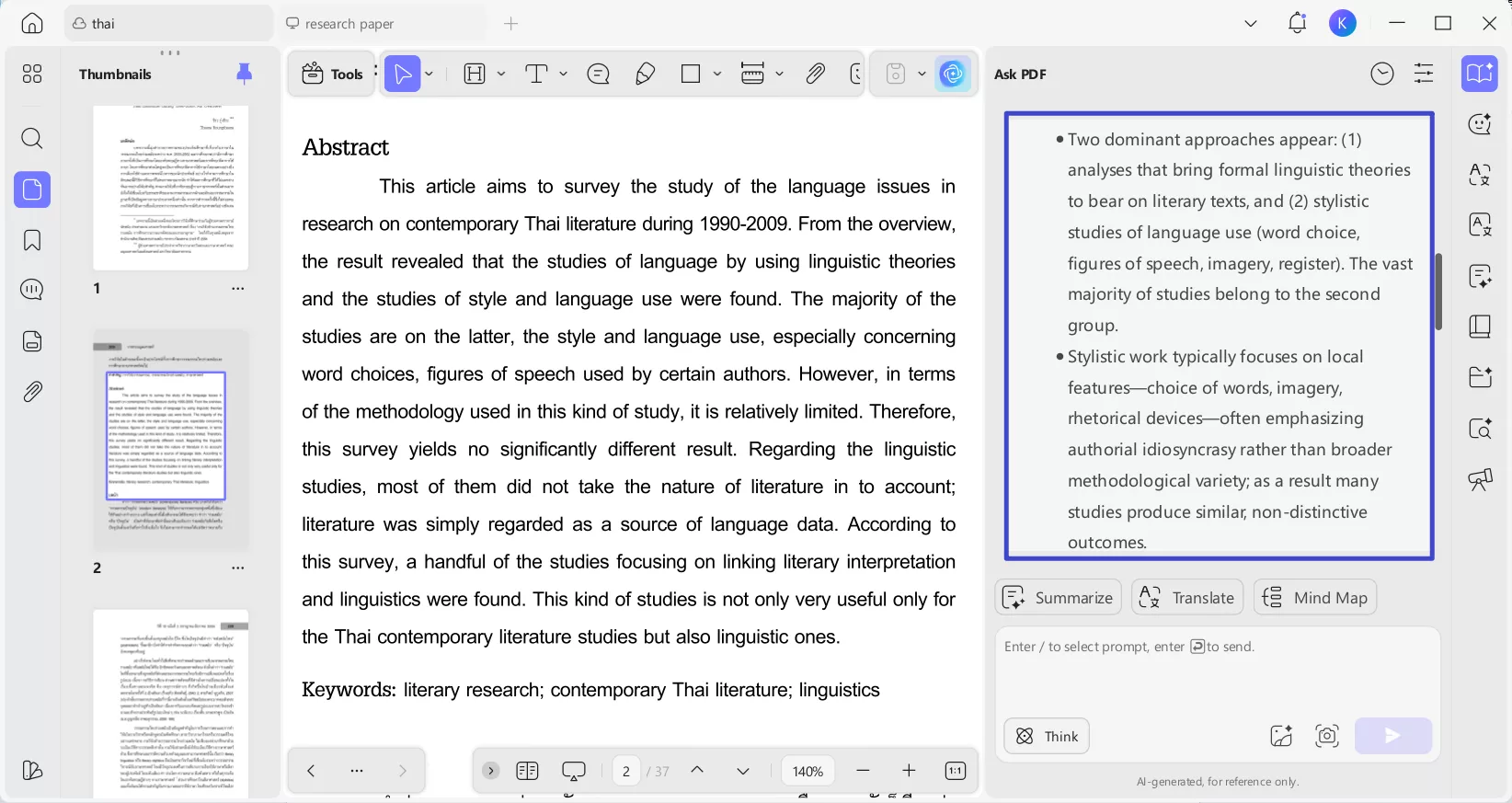Open the Ask PDF book icon in right sidebar
This screenshot has height=803, width=1512.
[1480, 74]
